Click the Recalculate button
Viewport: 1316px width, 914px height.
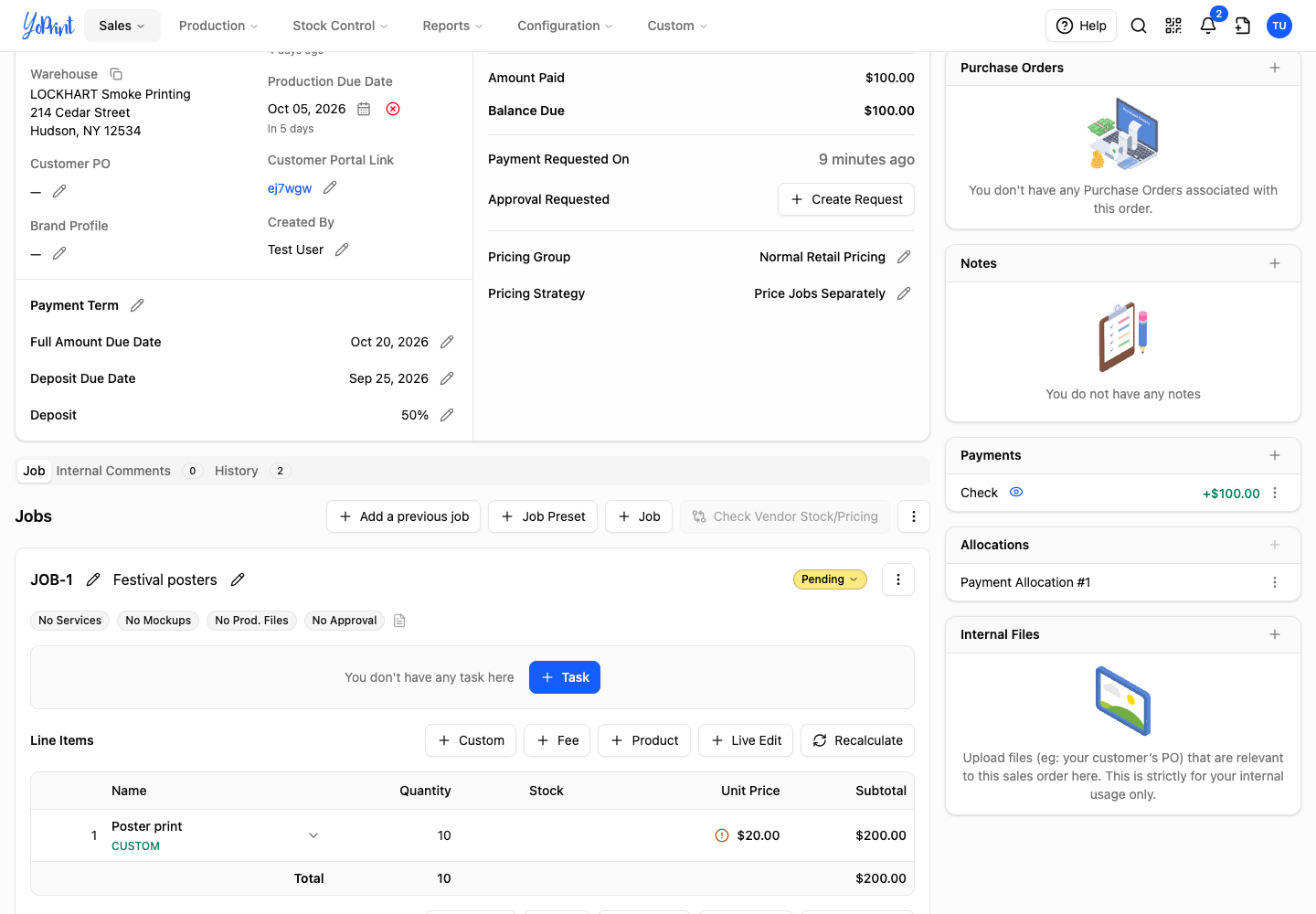click(857, 740)
